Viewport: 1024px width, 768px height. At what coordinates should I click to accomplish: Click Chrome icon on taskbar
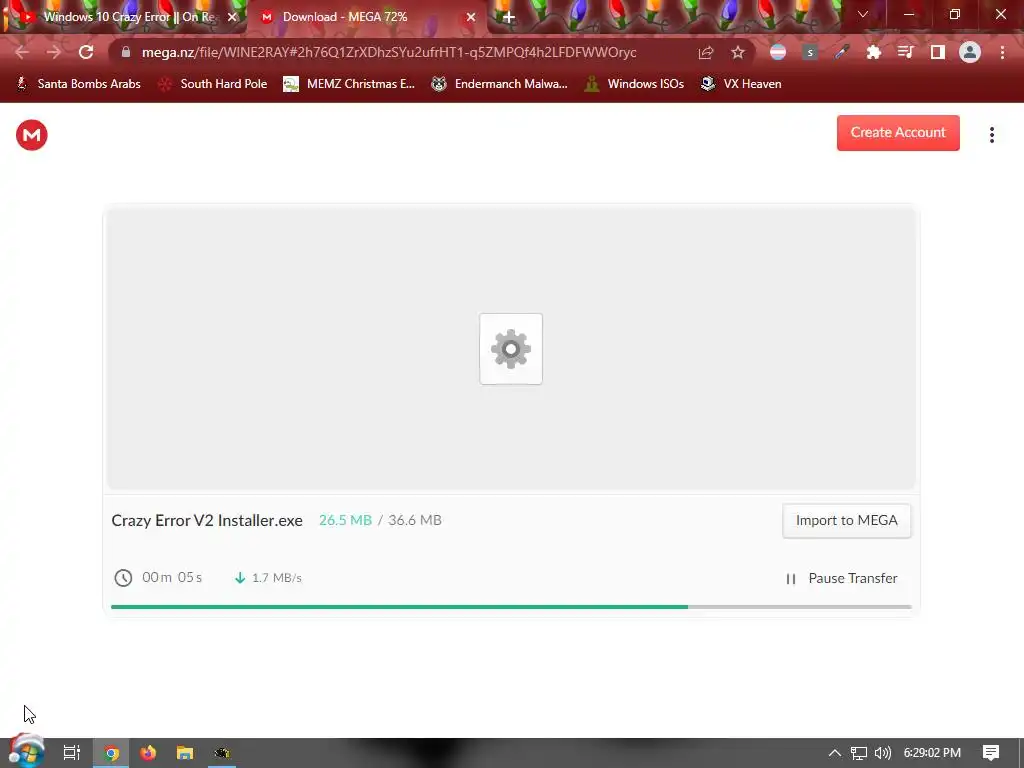click(112, 753)
